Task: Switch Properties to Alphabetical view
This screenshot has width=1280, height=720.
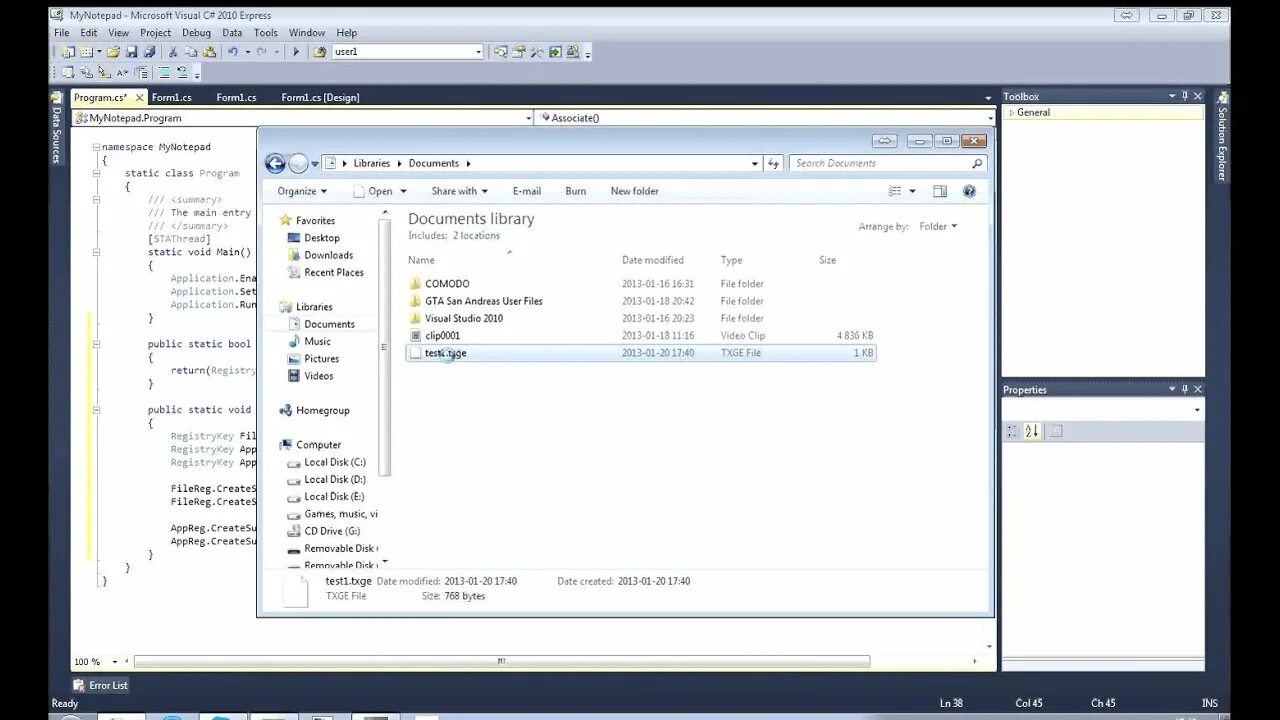Action: [x=1032, y=431]
